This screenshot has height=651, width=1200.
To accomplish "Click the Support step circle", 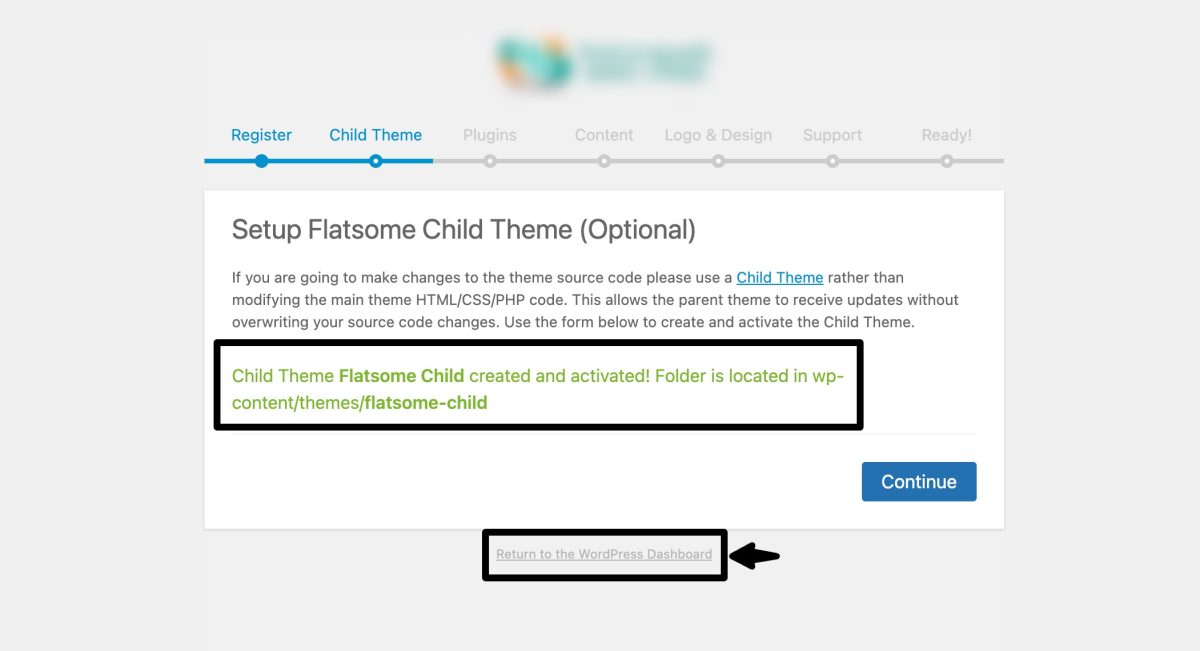I will point(832,160).
